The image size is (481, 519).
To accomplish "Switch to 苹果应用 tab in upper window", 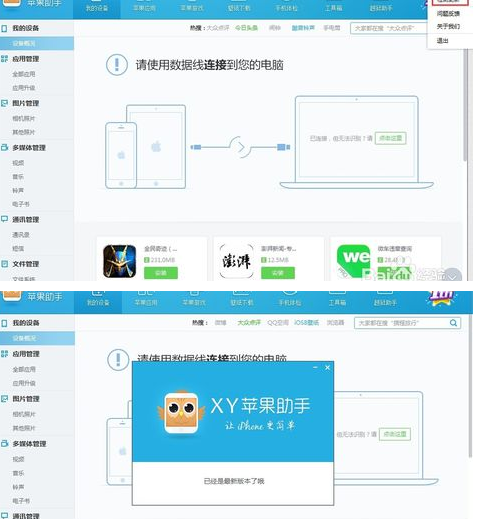I will click(144, 8).
